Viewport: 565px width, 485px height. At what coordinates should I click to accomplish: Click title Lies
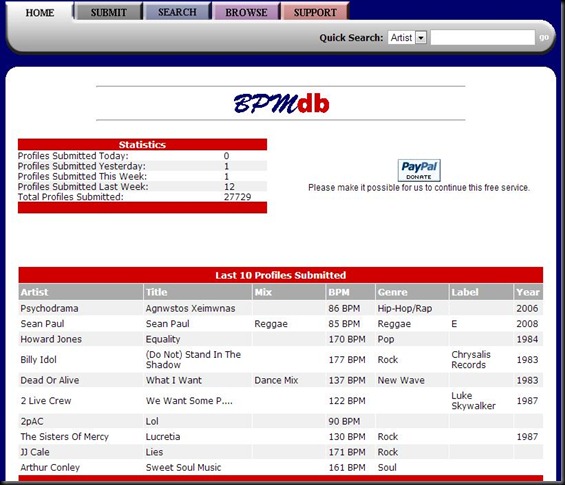coord(154,452)
